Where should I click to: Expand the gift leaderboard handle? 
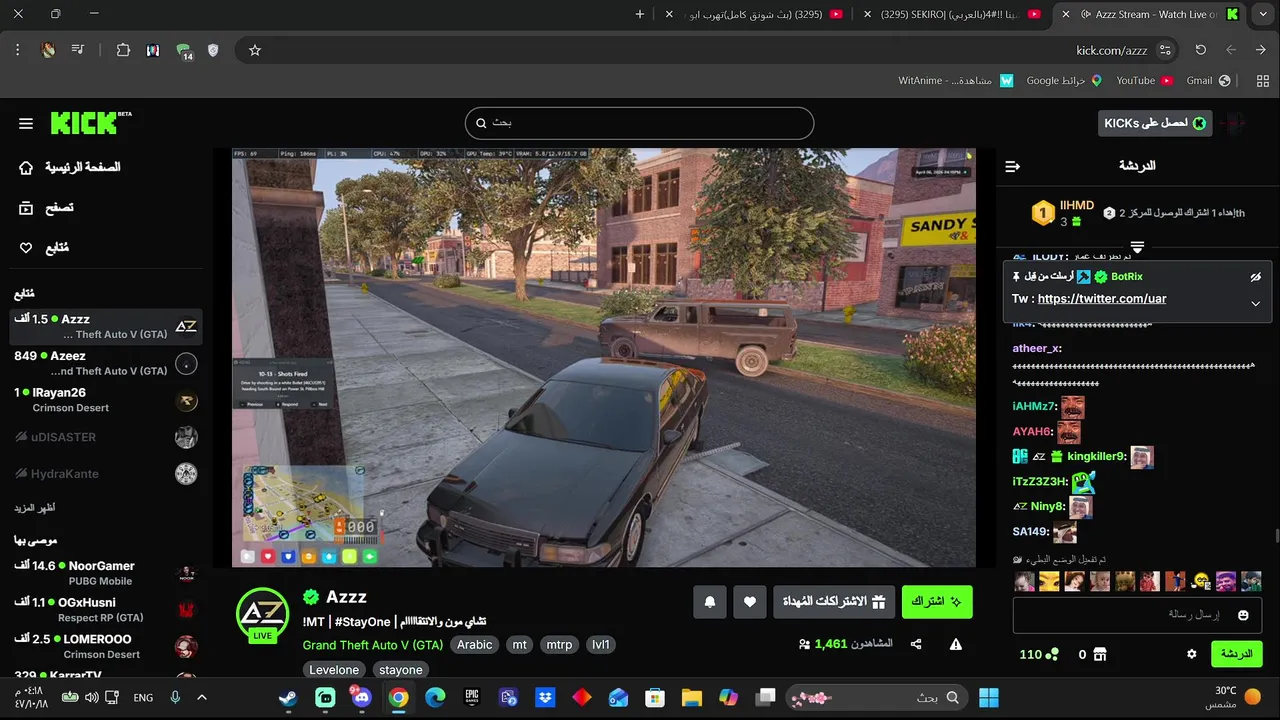(x=1137, y=246)
